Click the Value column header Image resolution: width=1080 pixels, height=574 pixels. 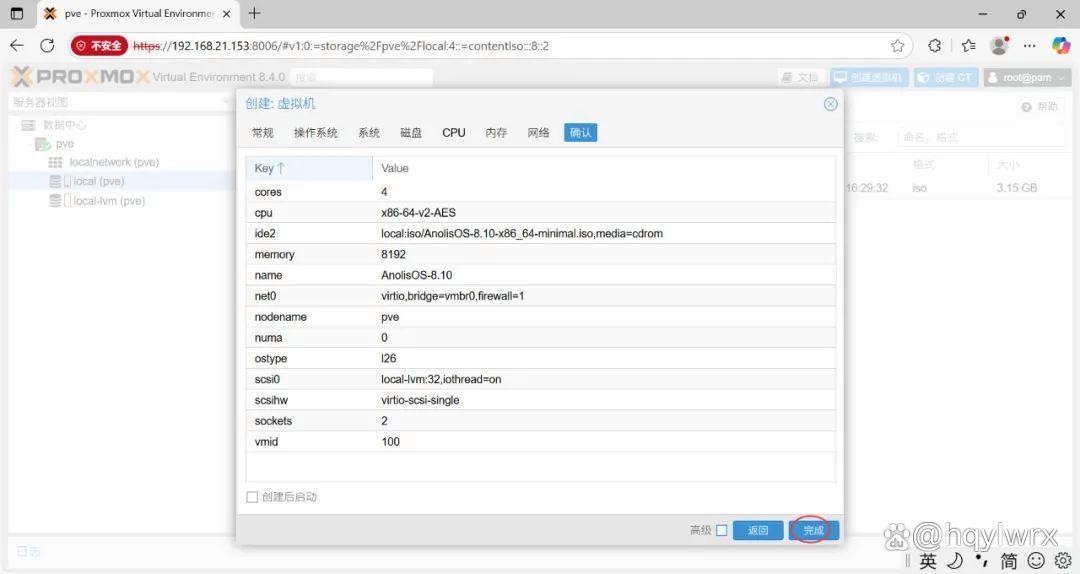tap(604, 168)
